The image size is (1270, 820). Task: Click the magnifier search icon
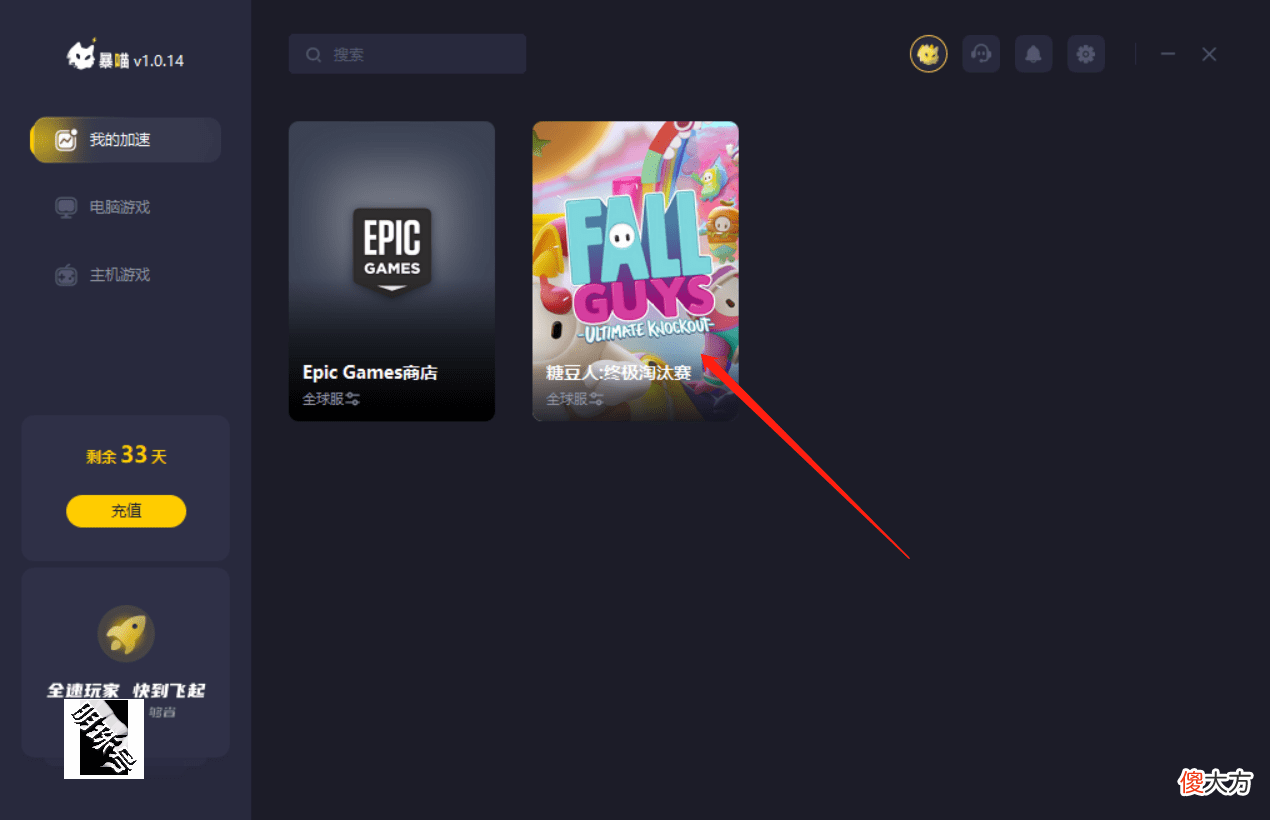click(x=314, y=55)
